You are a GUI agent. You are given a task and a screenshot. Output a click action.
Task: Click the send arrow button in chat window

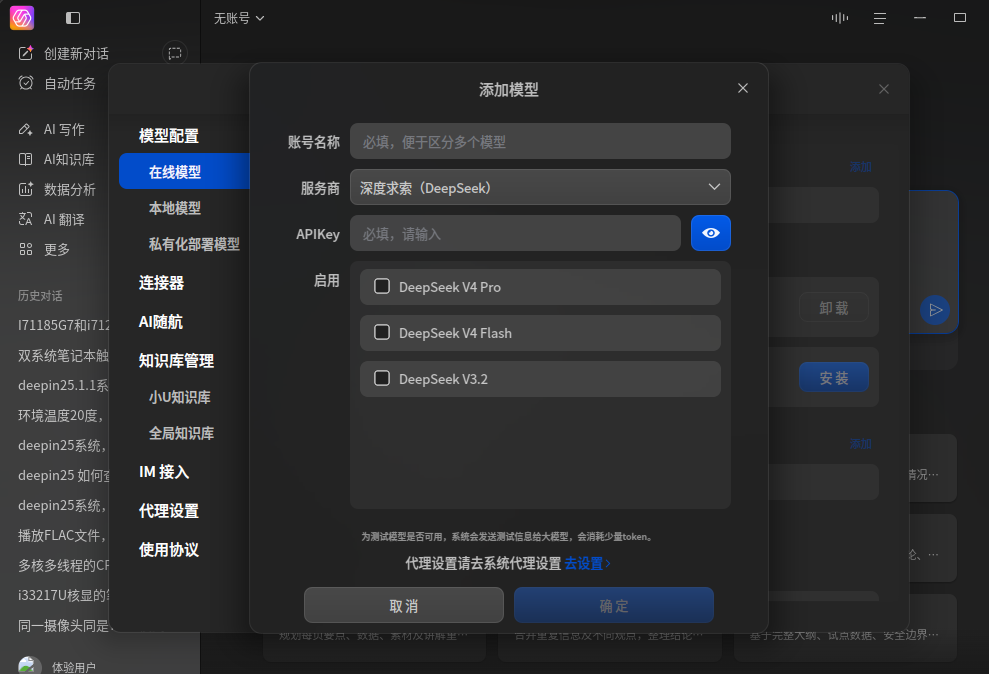click(935, 310)
